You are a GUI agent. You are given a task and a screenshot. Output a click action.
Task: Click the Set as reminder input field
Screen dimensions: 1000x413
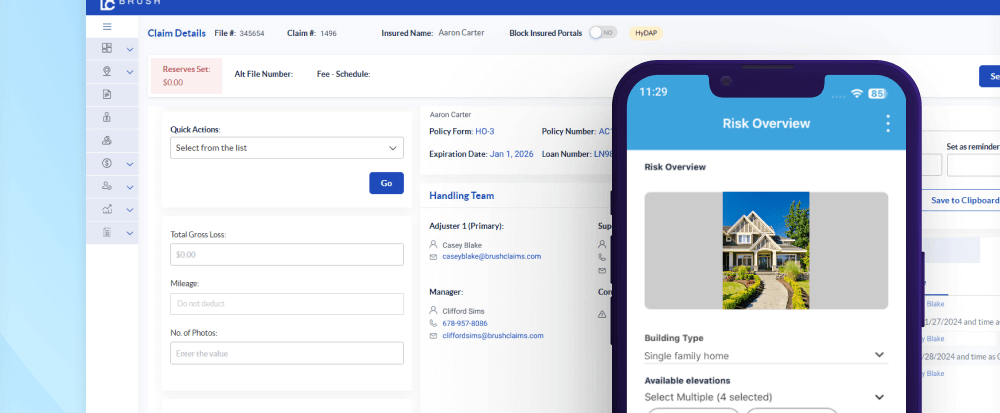click(973, 165)
